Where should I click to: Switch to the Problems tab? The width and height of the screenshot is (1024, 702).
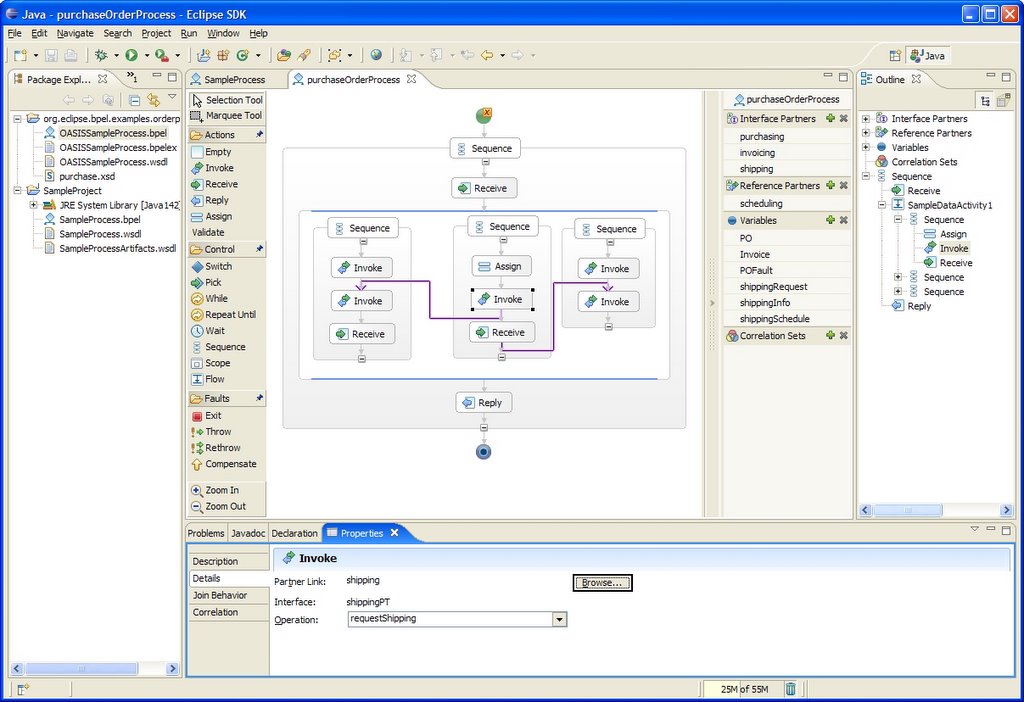click(x=206, y=534)
